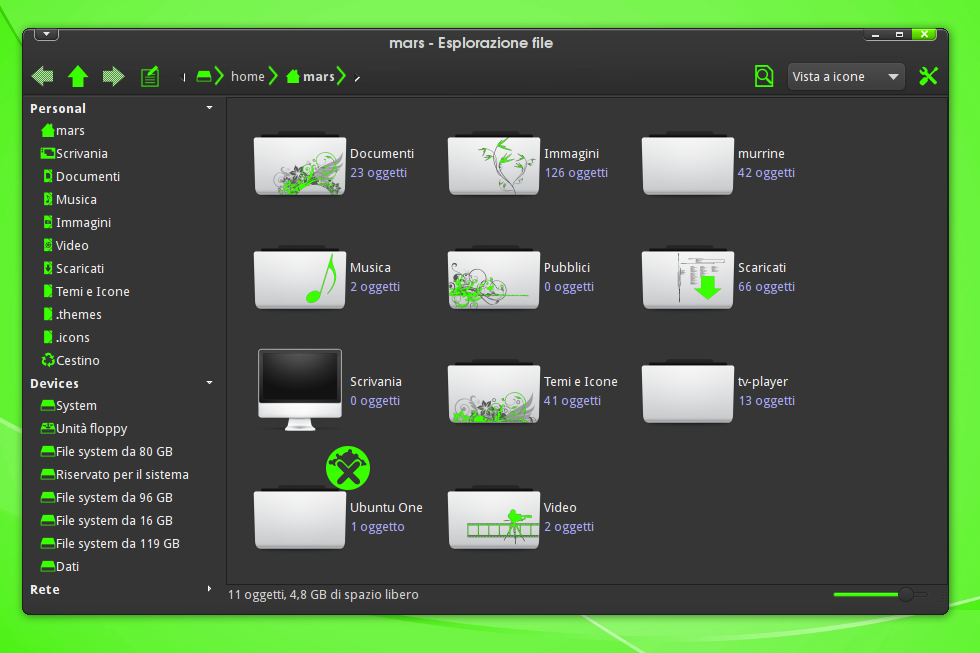Select File system da 80 GB

(106, 452)
